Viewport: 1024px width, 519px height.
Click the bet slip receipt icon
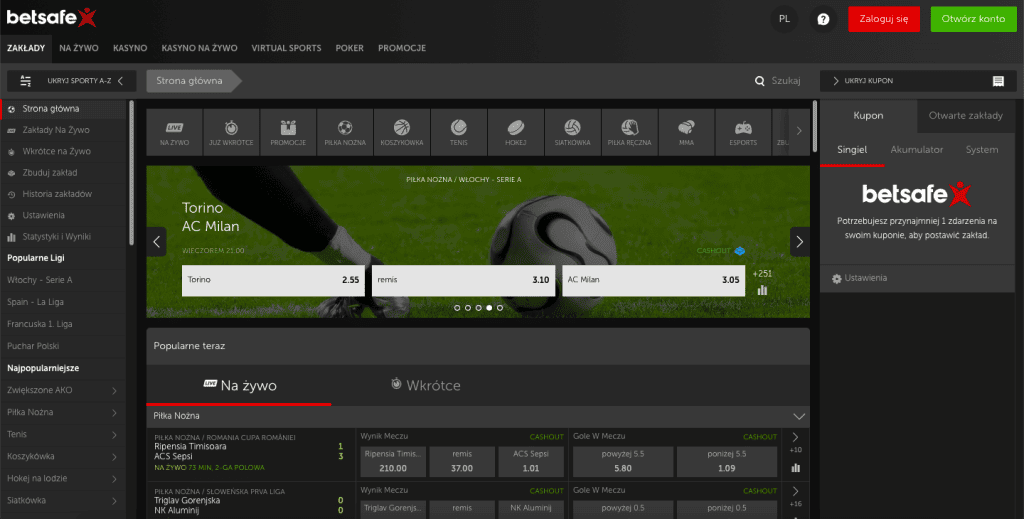[998, 81]
